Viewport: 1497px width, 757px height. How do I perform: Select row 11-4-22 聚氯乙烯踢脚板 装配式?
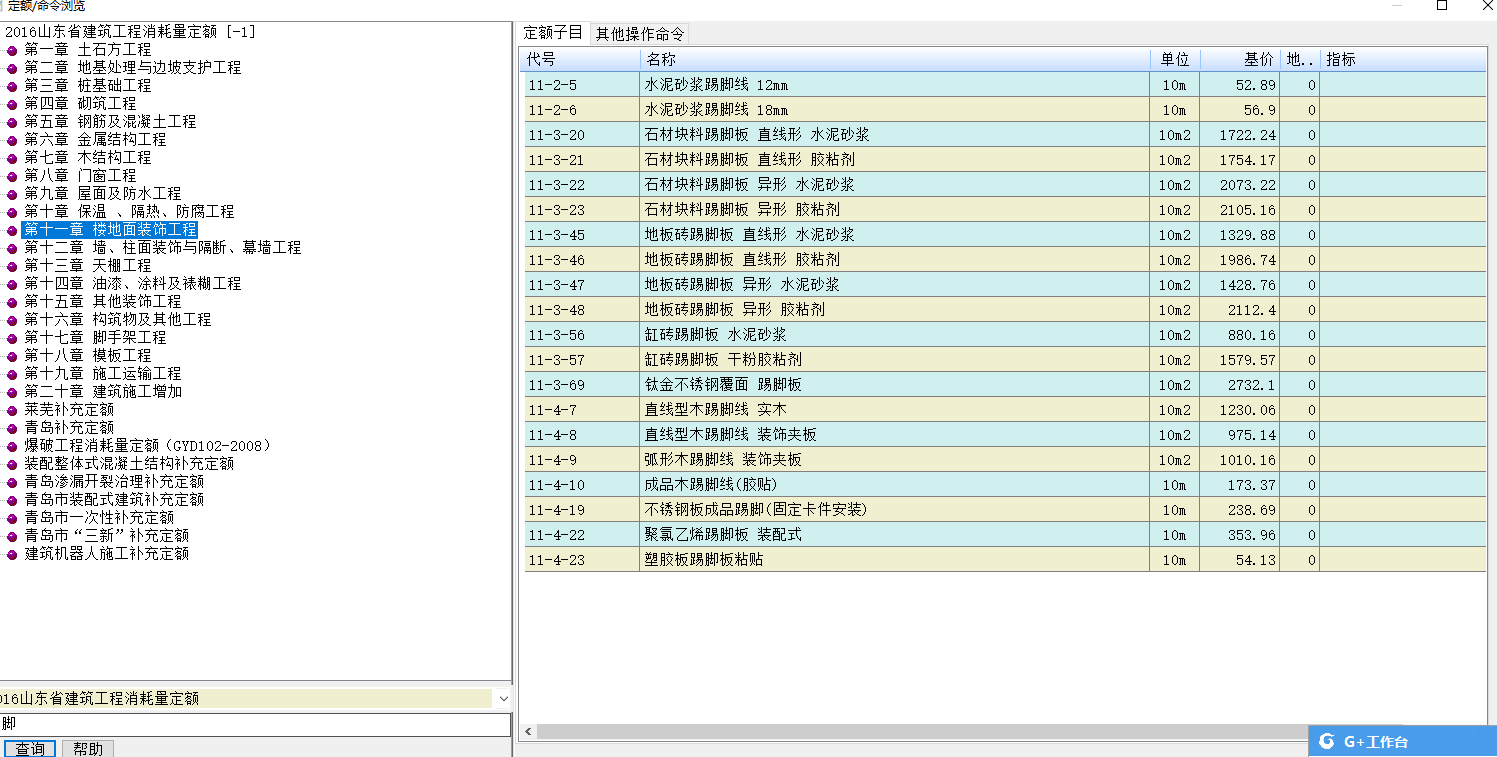click(1005, 535)
